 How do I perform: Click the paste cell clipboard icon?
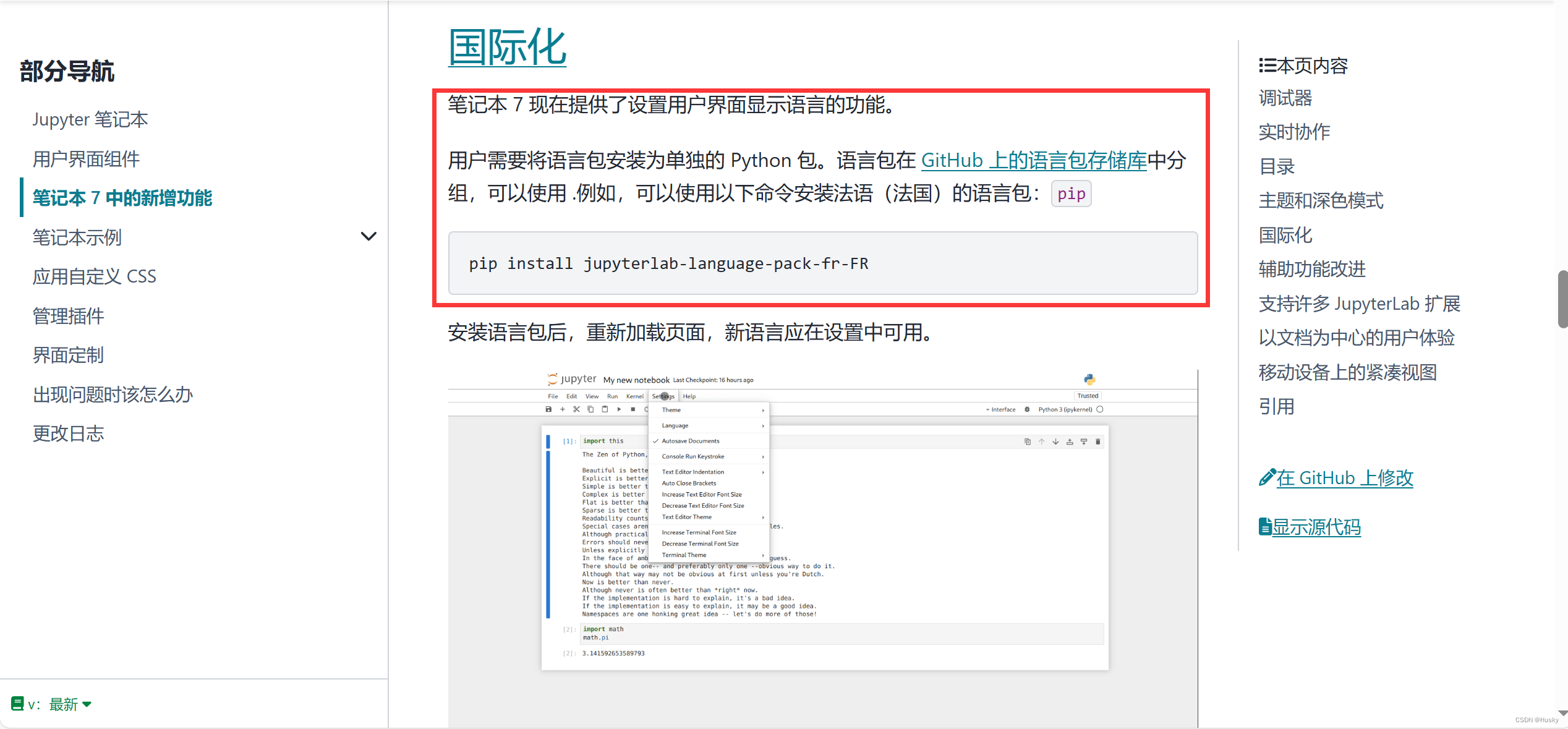[x=605, y=409]
